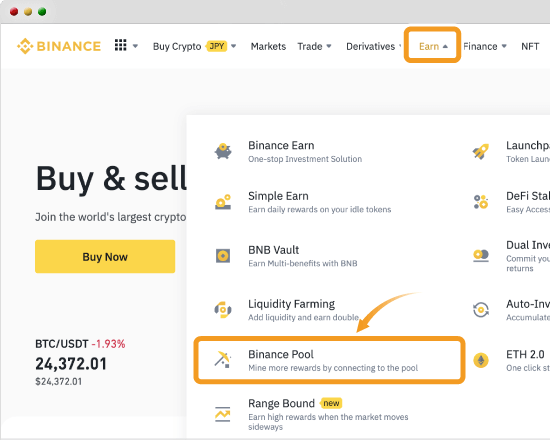The width and height of the screenshot is (550, 440).
Task: Open the Markets page
Action: click(x=268, y=46)
